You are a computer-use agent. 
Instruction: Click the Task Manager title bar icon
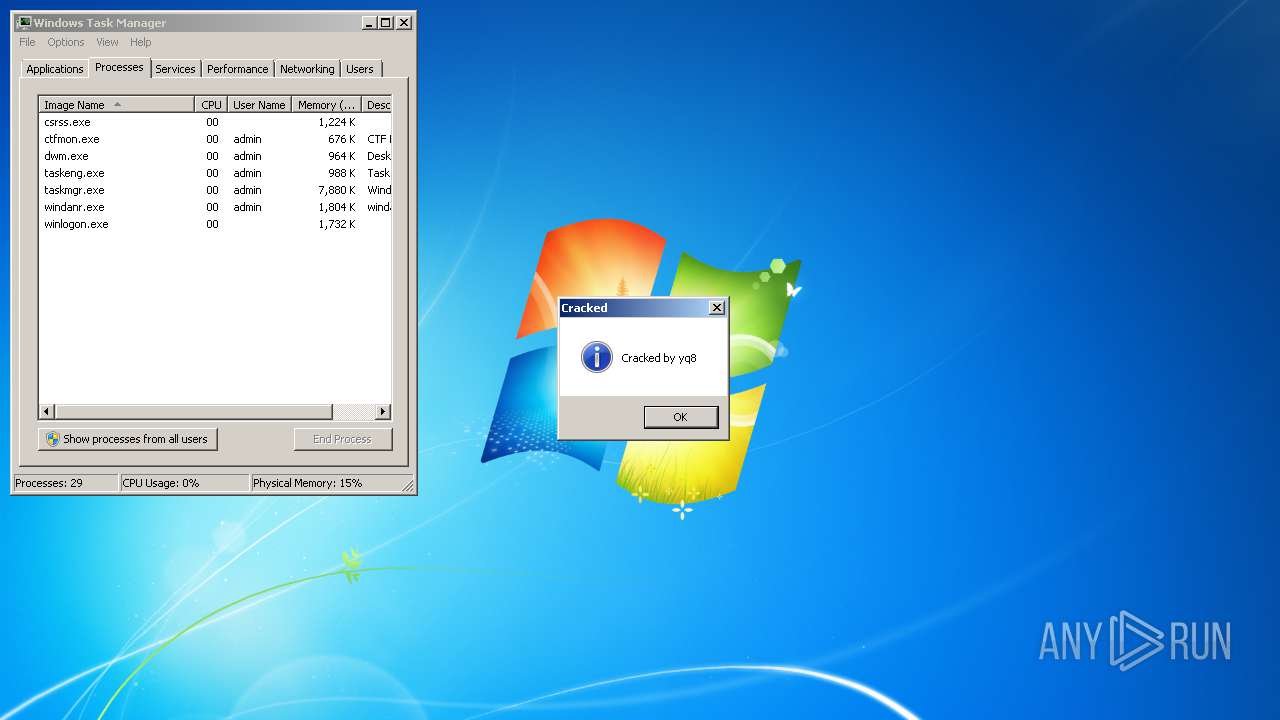(x=23, y=23)
